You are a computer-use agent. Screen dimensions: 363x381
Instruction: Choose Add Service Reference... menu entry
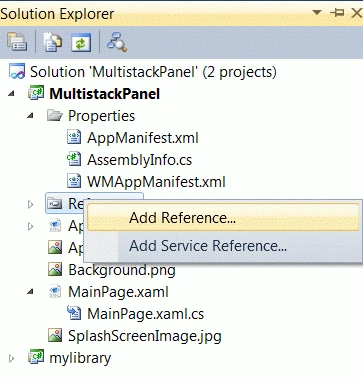pos(223,246)
